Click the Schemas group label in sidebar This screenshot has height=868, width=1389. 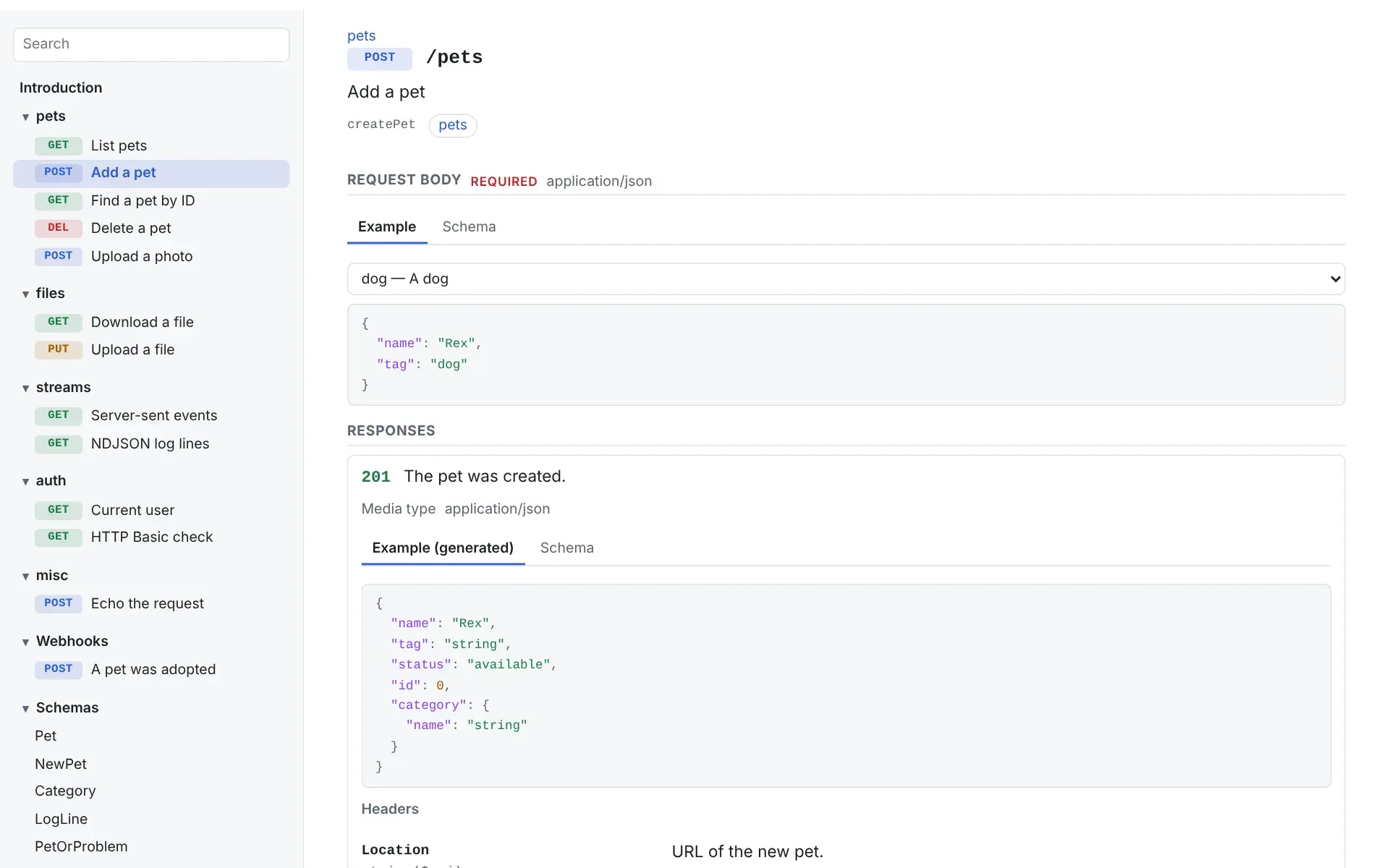(x=67, y=708)
